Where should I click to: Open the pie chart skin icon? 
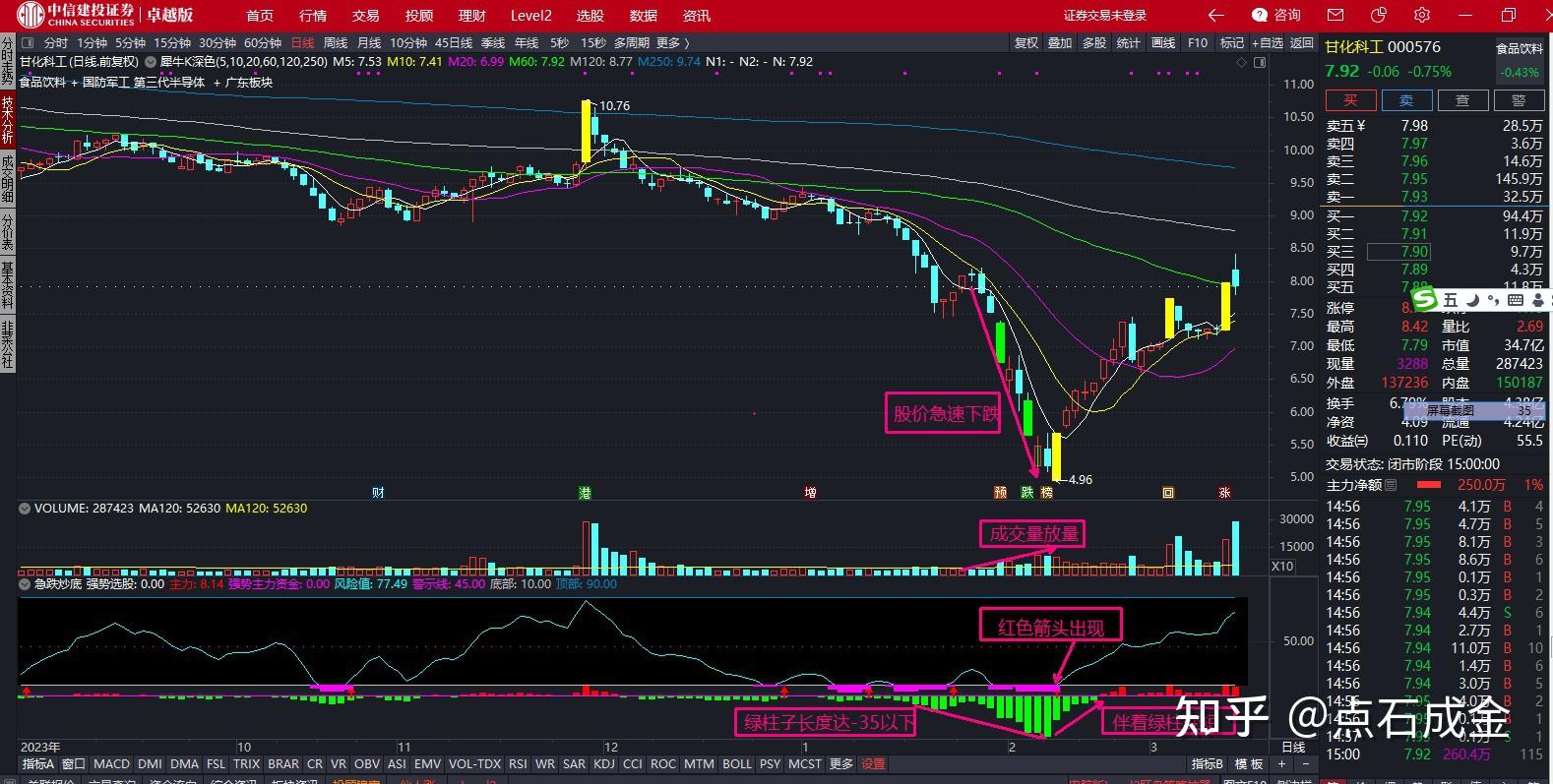coord(1379,15)
